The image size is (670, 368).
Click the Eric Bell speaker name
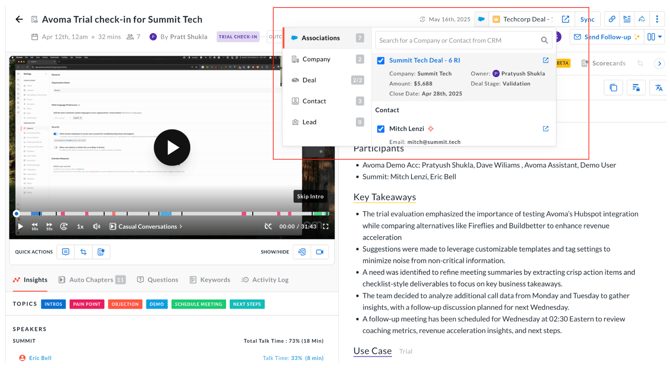(x=40, y=358)
